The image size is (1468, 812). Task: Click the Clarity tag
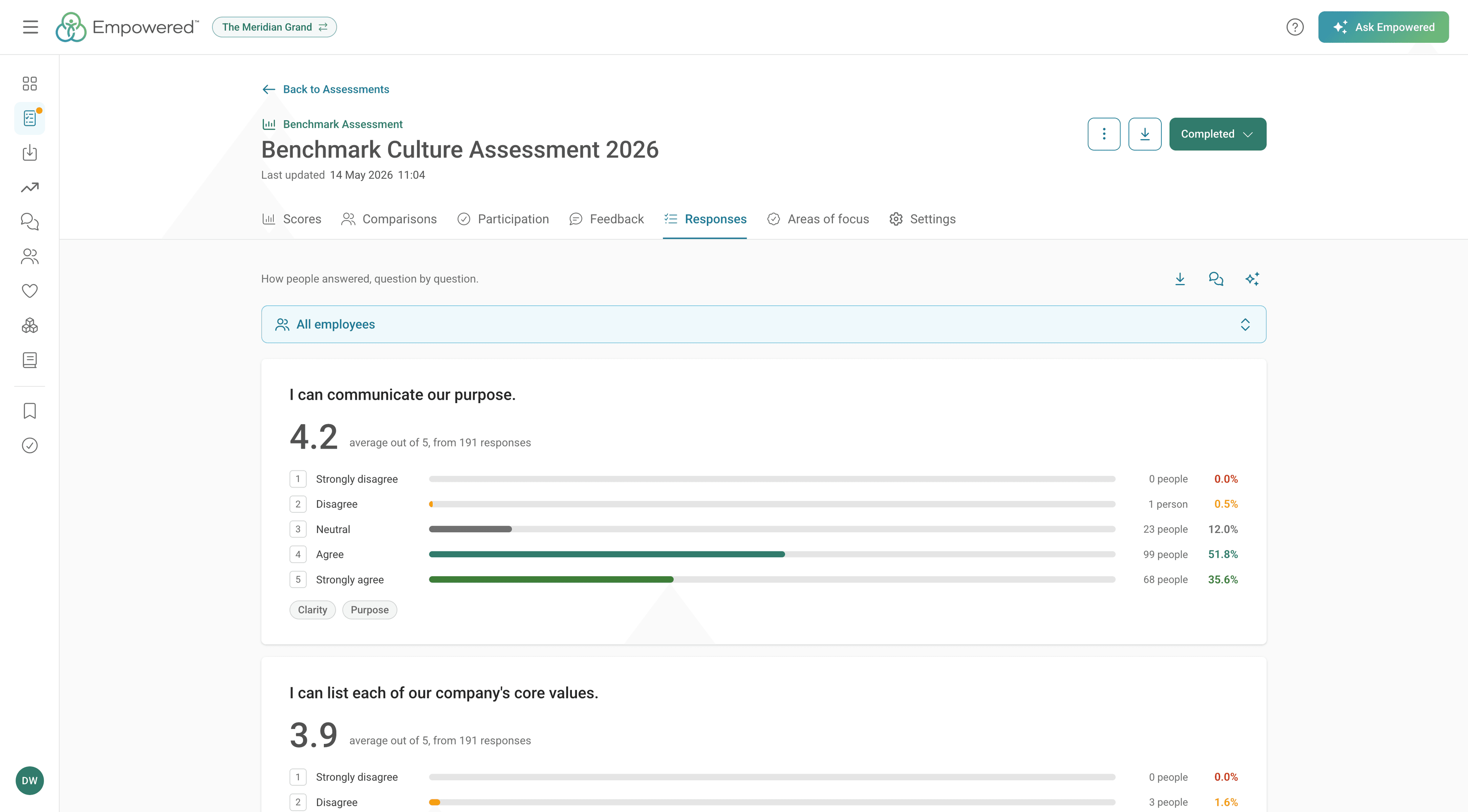(312, 610)
